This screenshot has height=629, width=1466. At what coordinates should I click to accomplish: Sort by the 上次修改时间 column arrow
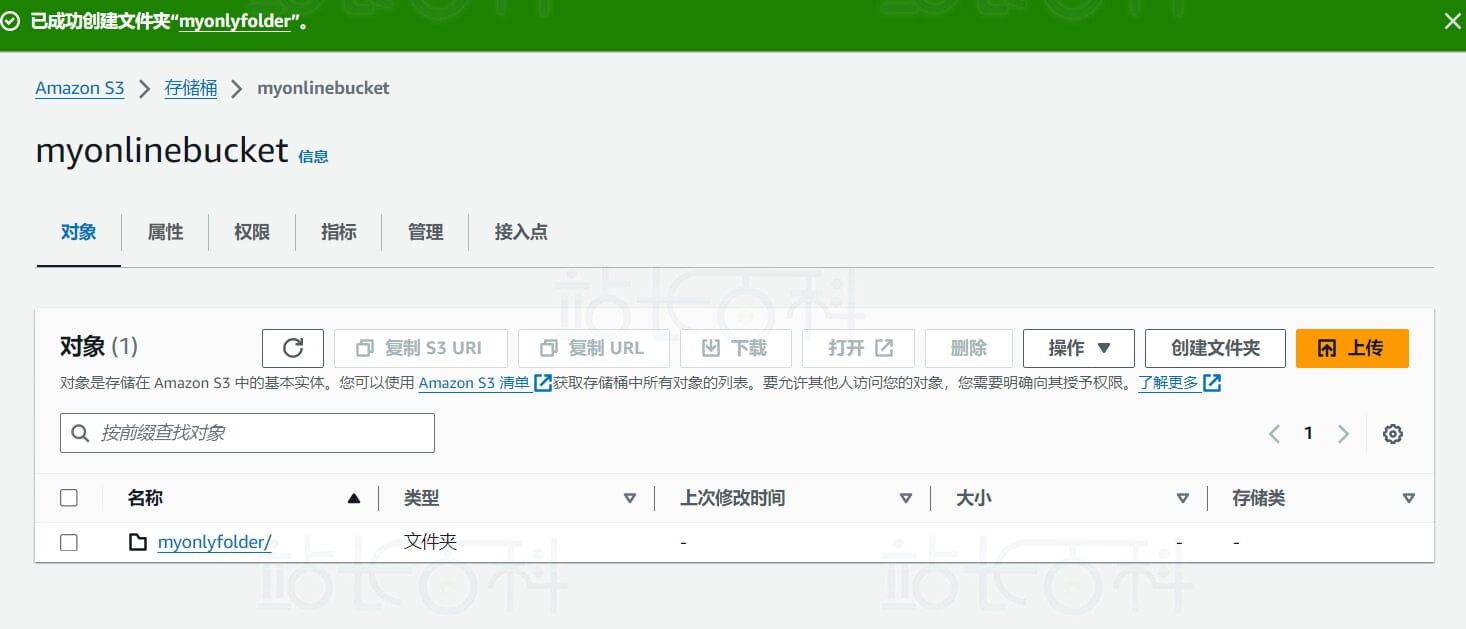906,498
